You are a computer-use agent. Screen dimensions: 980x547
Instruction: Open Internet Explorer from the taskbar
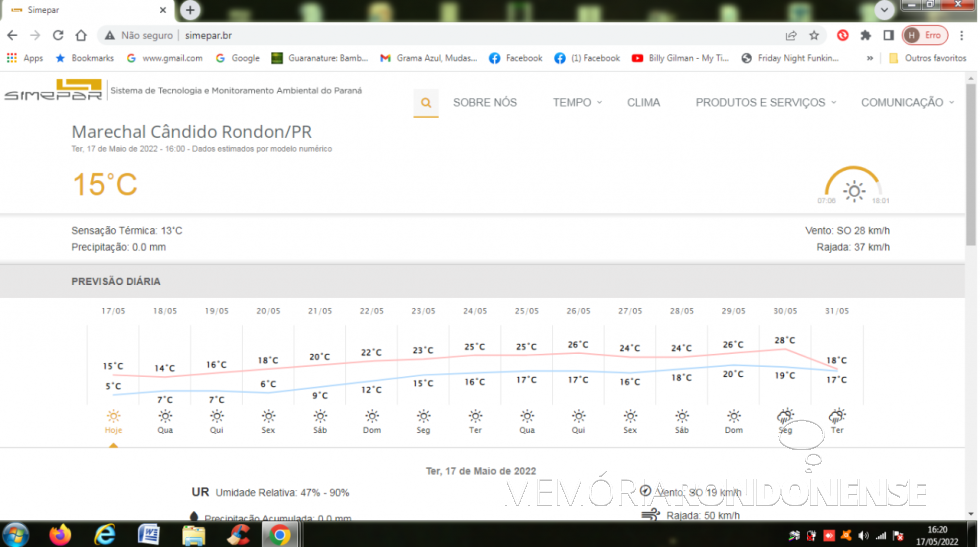point(105,534)
